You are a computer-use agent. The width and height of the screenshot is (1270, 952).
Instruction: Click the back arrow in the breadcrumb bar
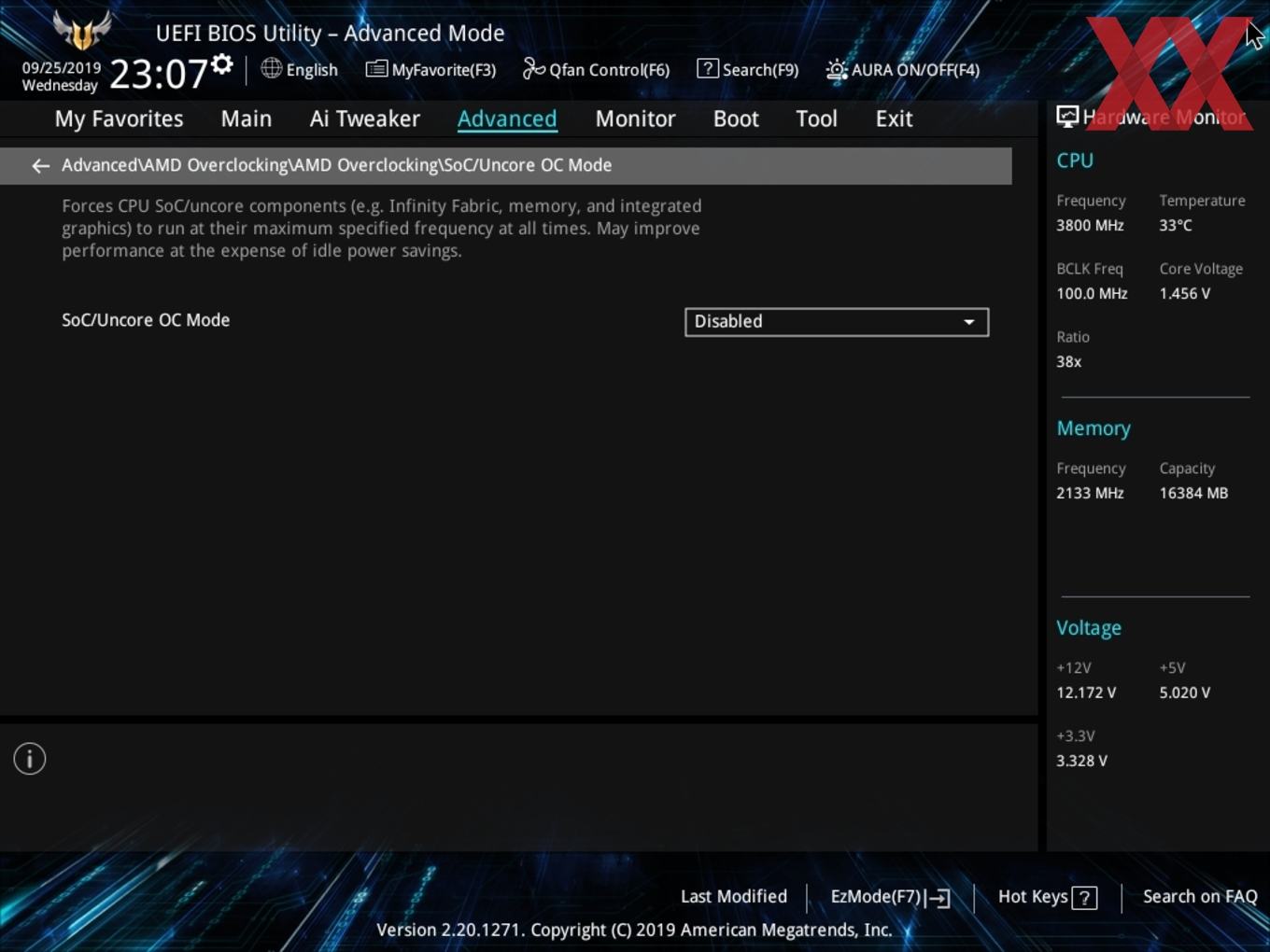(40, 165)
